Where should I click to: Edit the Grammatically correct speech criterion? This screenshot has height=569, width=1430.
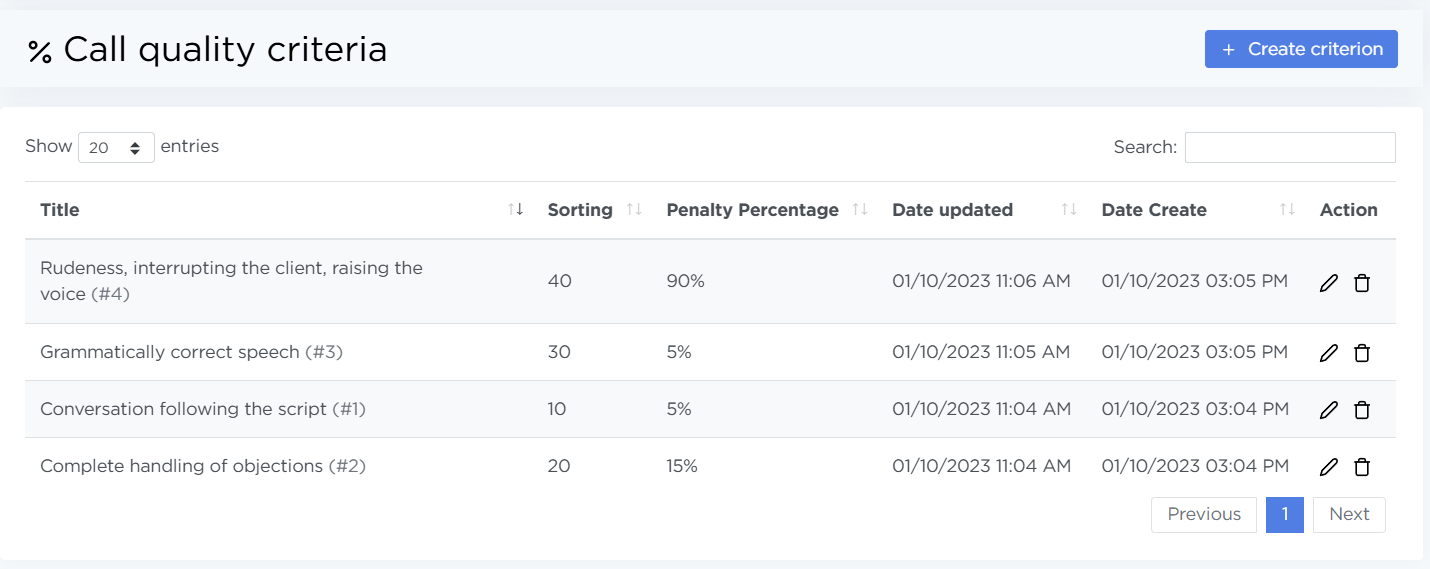(x=1328, y=353)
